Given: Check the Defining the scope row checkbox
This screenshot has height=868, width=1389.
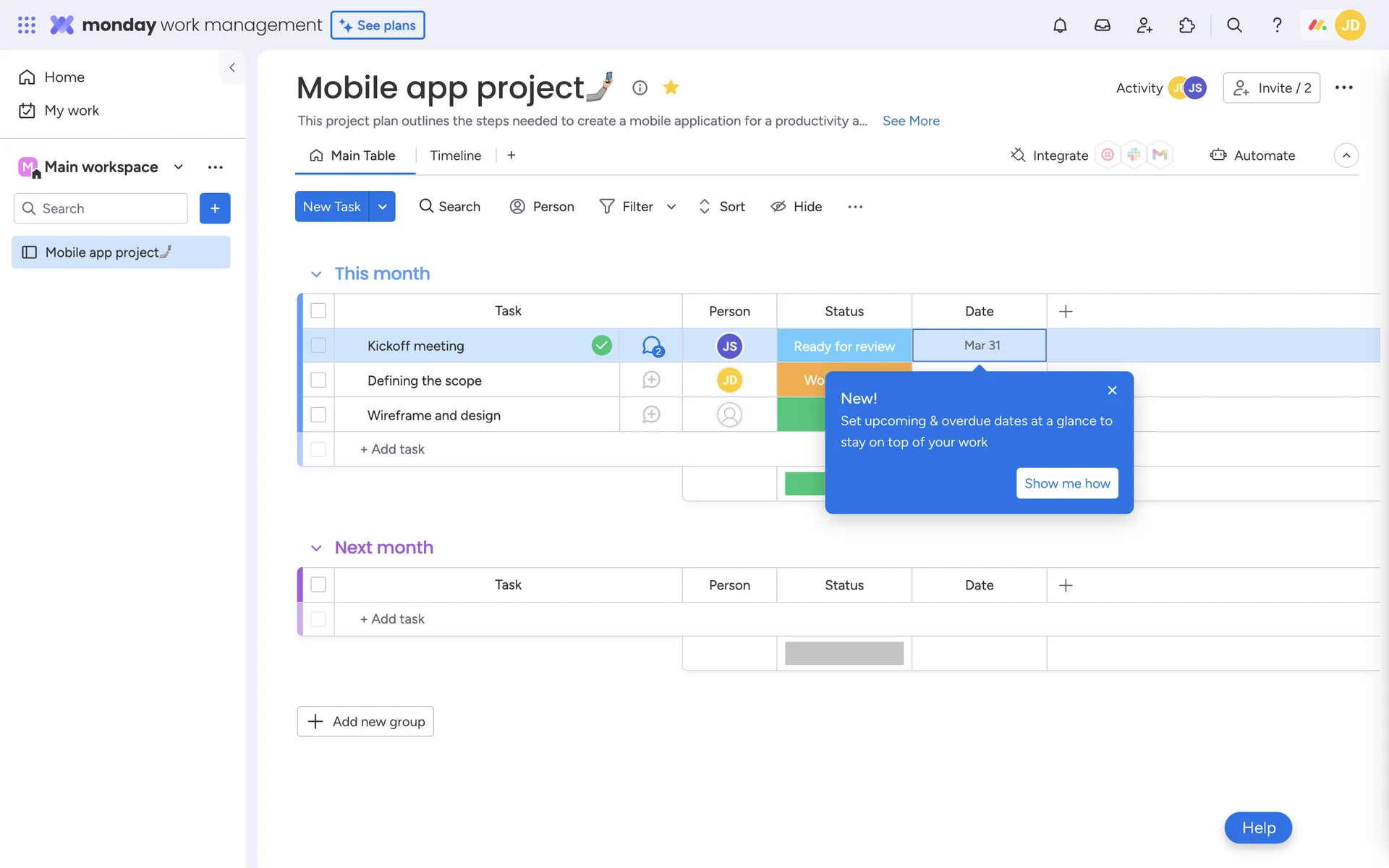Looking at the screenshot, I should pyautogui.click(x=318, y=380).
